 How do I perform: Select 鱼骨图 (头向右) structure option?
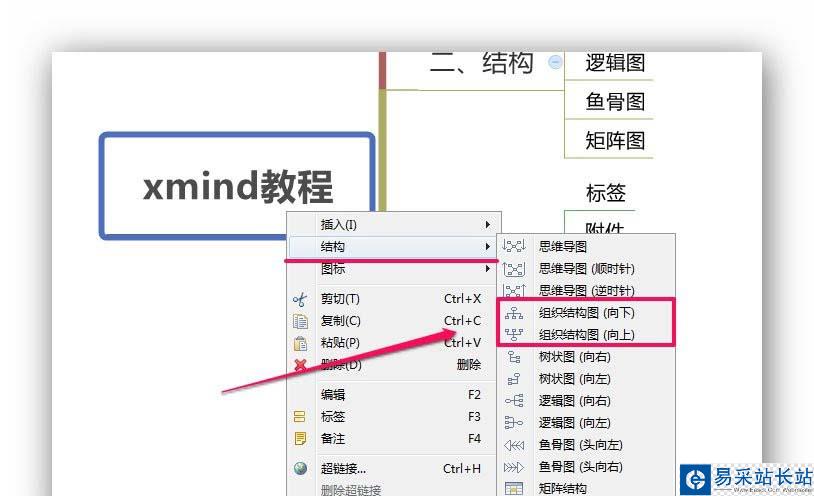point(587,467)
